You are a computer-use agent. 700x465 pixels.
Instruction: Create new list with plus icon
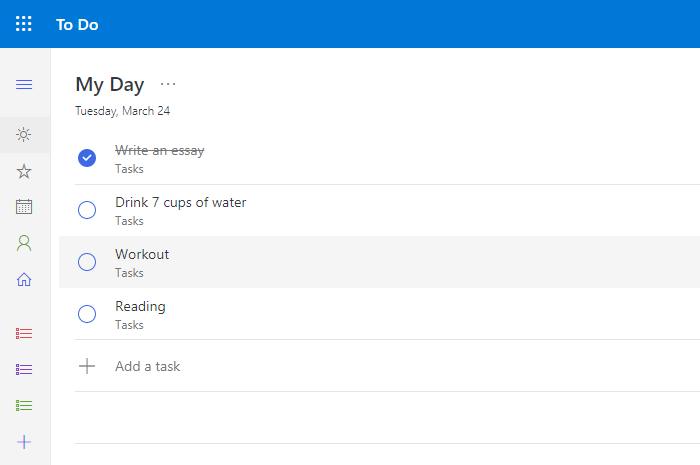click(x=24, y=441)
